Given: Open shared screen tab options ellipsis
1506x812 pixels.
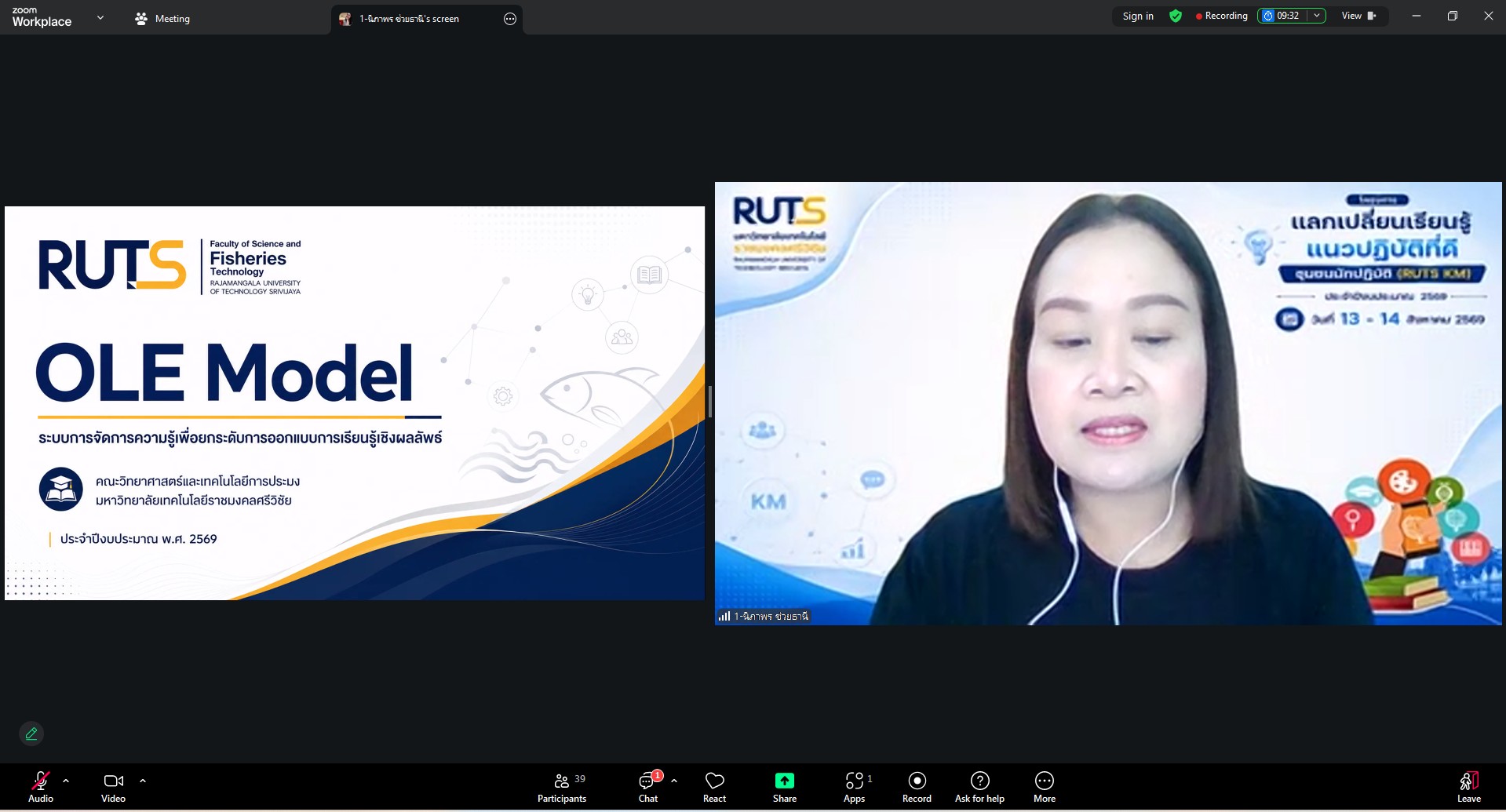Looking at the screenshot, I should pyautogui.click(x=510, y=19).
